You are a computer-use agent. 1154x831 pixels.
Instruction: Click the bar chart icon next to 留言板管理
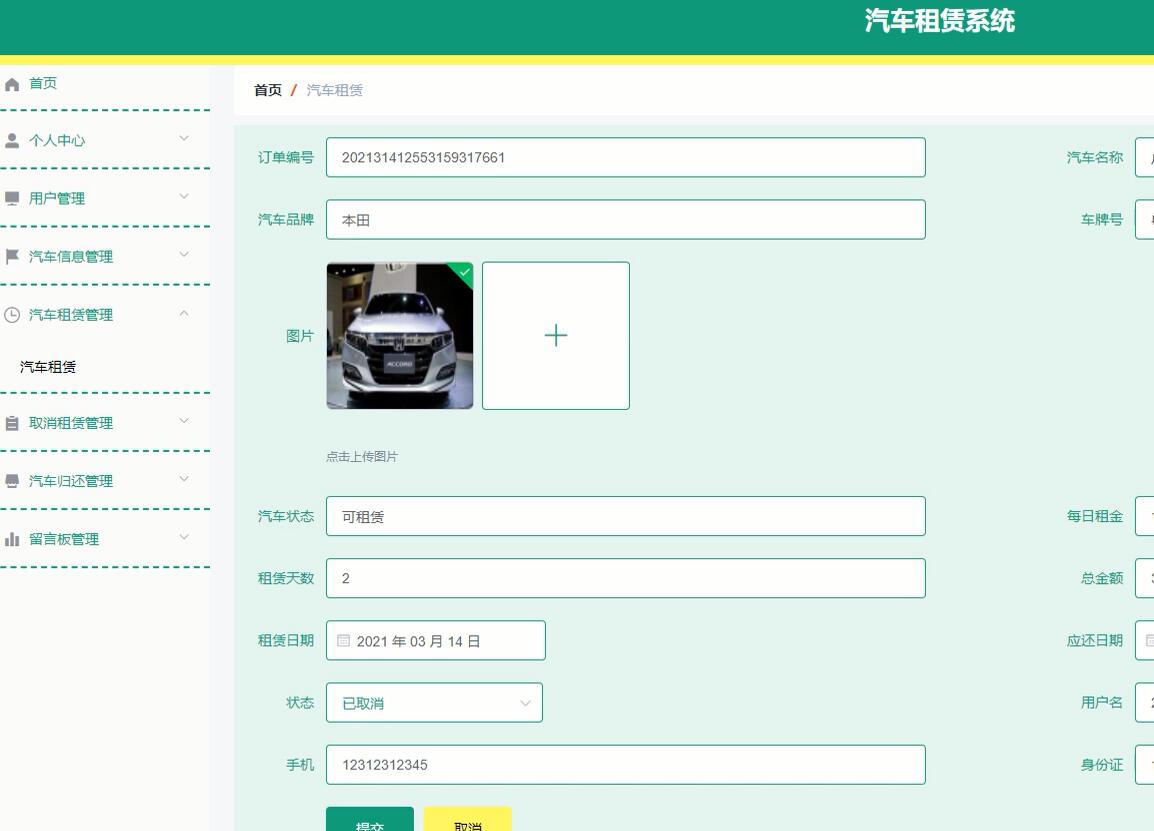pos(12,540)
